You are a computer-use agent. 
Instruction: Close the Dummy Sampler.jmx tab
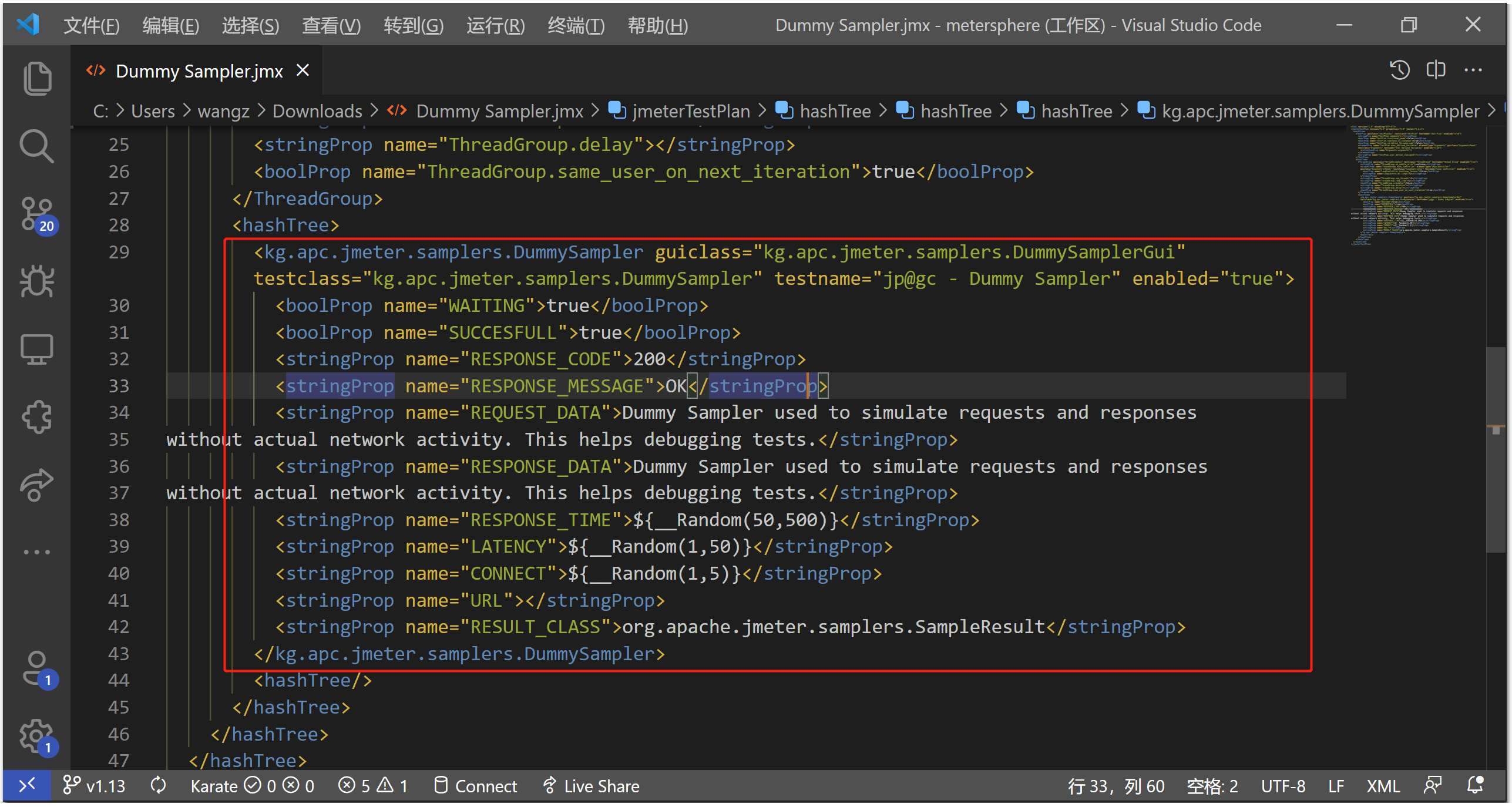pos(303,70)
